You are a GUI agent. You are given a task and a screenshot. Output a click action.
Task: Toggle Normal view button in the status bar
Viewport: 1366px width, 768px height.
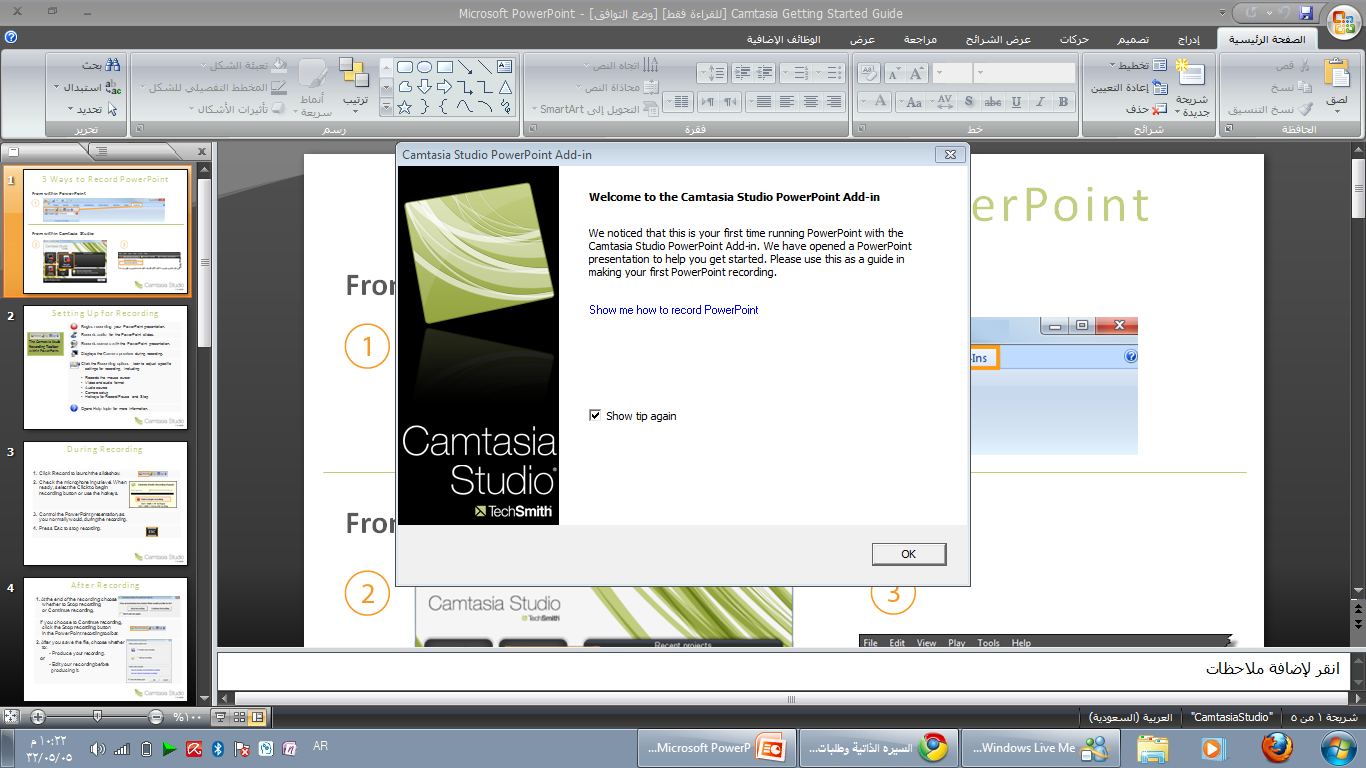[x=258, y=717]
